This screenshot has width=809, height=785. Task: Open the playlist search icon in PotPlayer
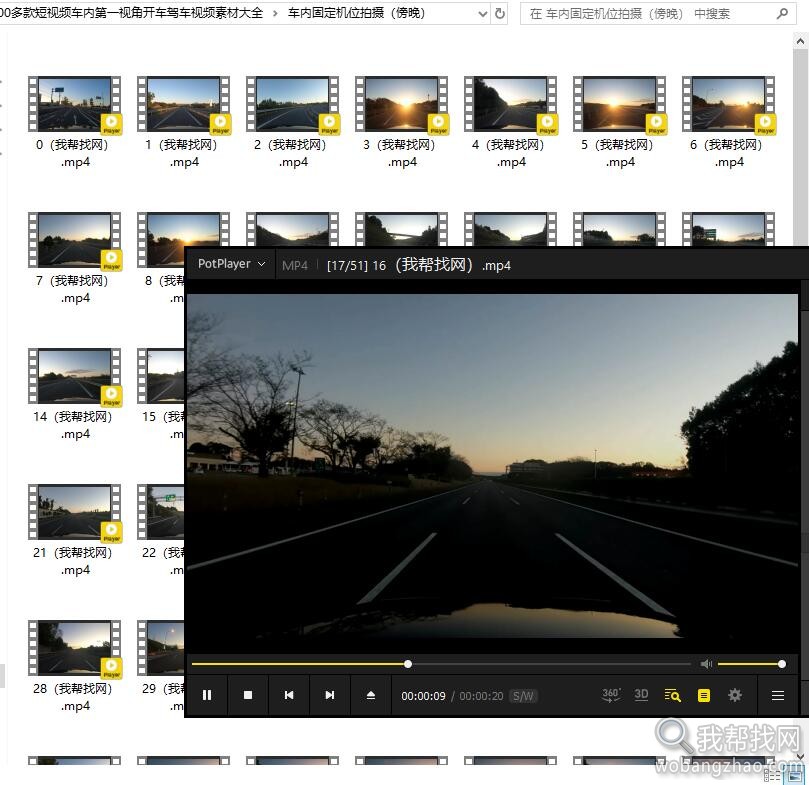click(672, 695)
